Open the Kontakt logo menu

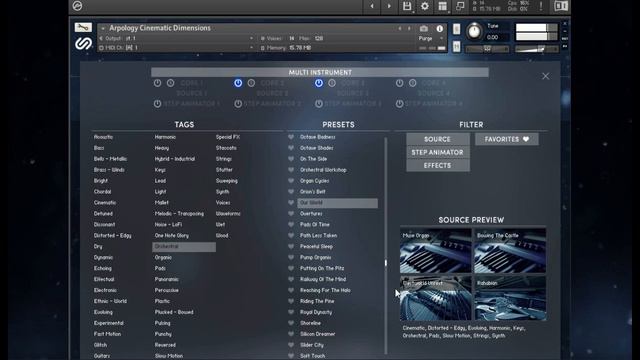[77, 6]
